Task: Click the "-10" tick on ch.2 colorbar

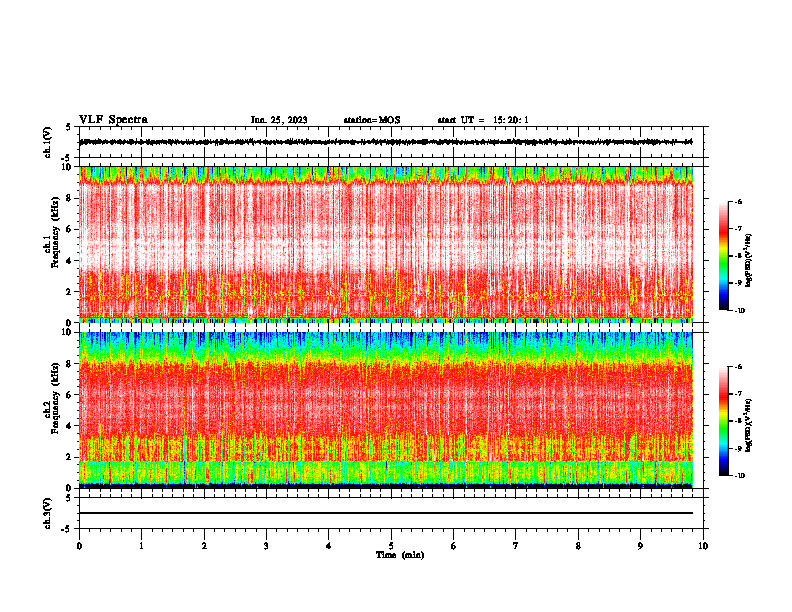Action: tap(739, 476)
